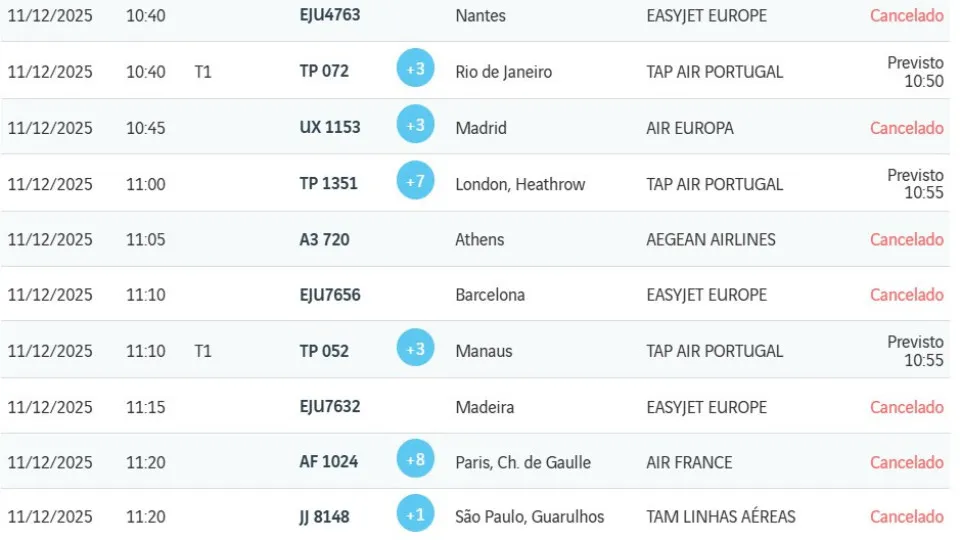Image resolution: width=960 pixels, height=540 pixels.
Task: Click the +3 badge on flight TP 052
Action: pyautogui.click(x=415, y=348)
